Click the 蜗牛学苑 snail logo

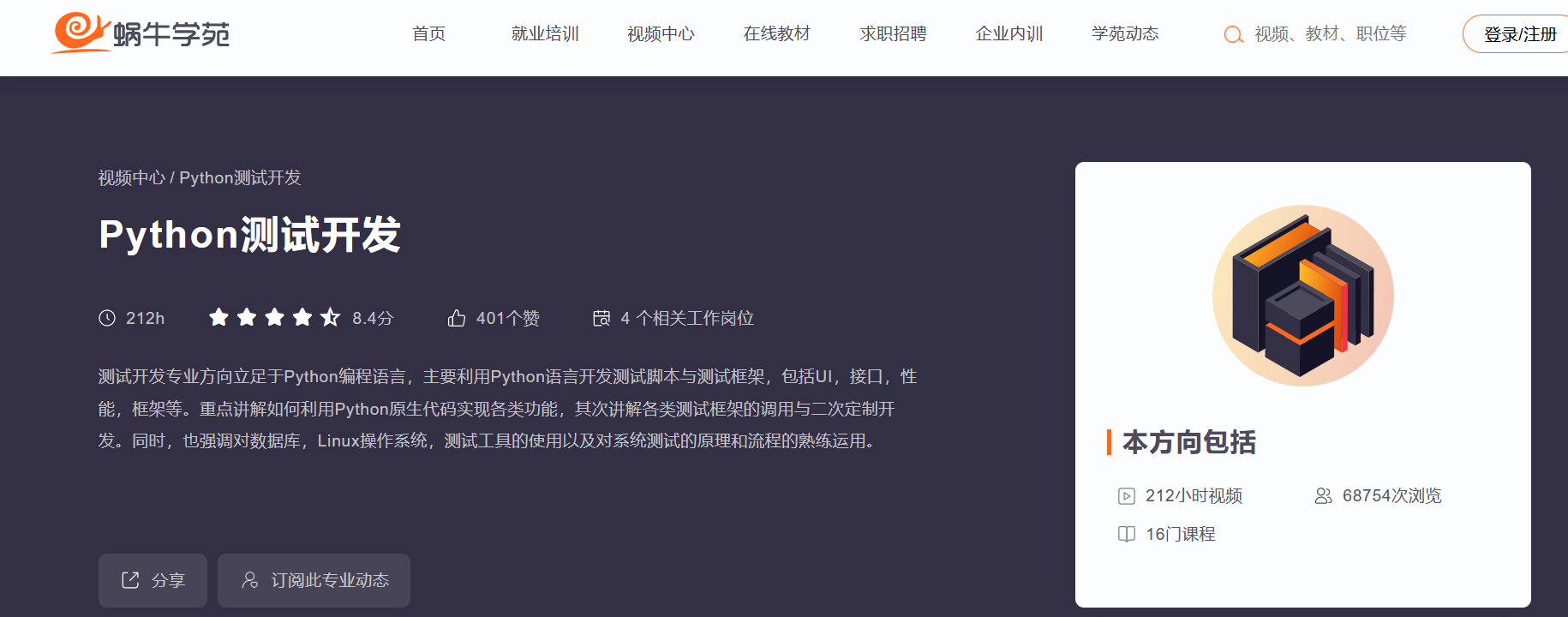coord(141,33)
